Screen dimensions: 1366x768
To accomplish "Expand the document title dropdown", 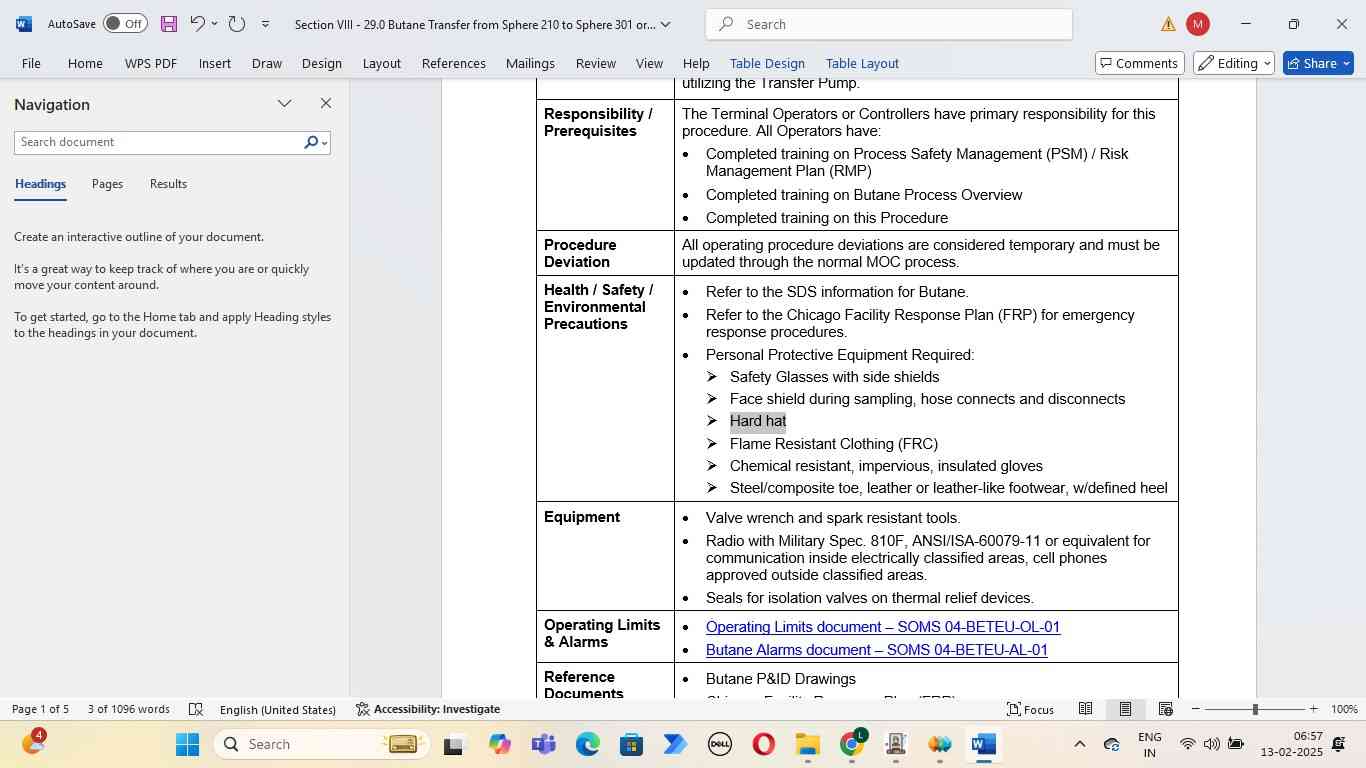I will point(666,24).
